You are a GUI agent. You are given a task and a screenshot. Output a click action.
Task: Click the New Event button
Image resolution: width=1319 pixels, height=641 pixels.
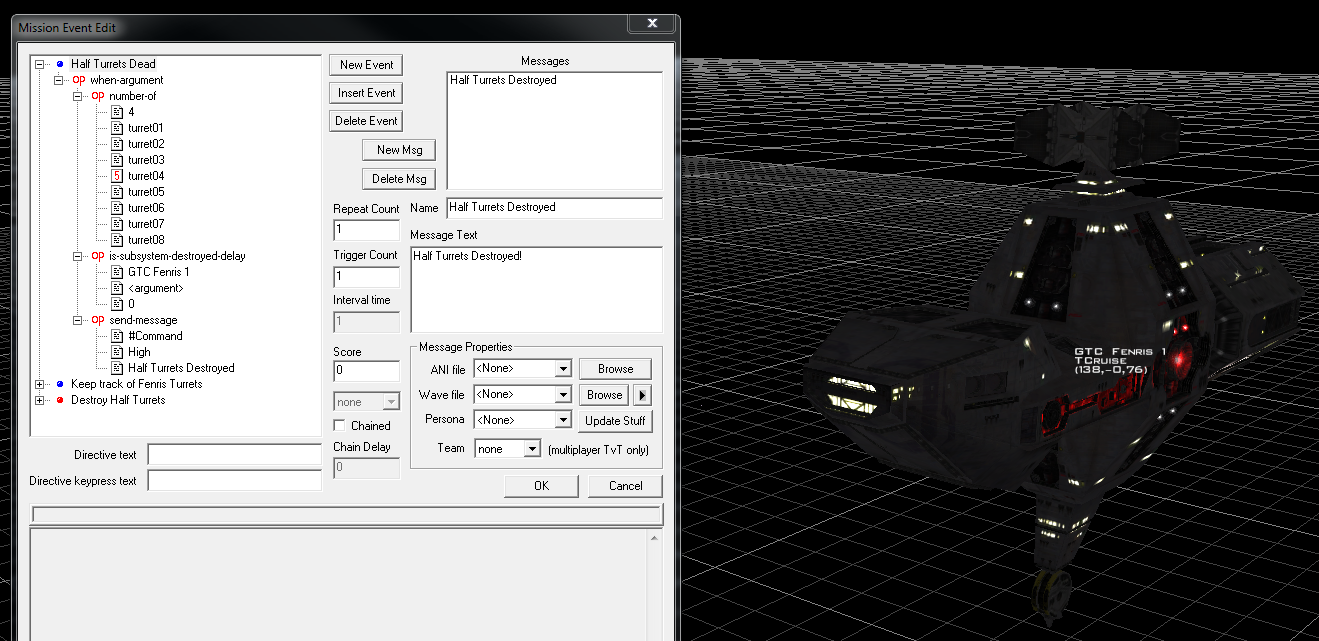click(x=367, y=65)
